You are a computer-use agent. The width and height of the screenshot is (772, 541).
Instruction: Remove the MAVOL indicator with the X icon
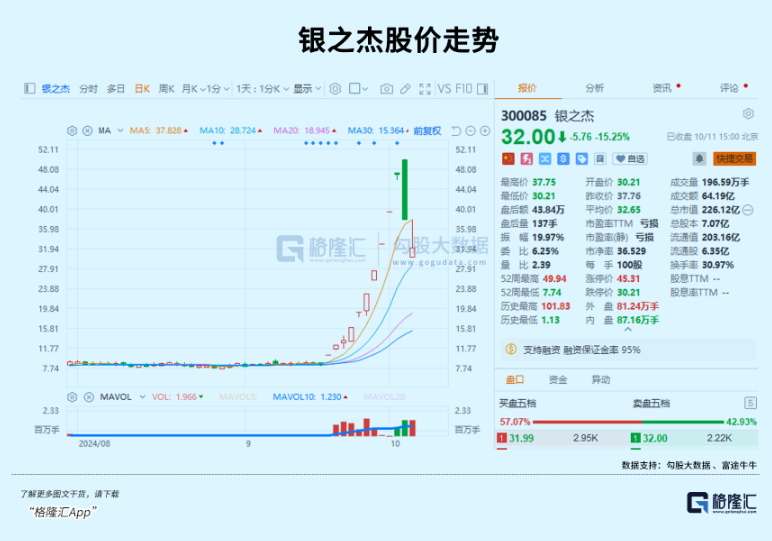click(x=89, y=397)
